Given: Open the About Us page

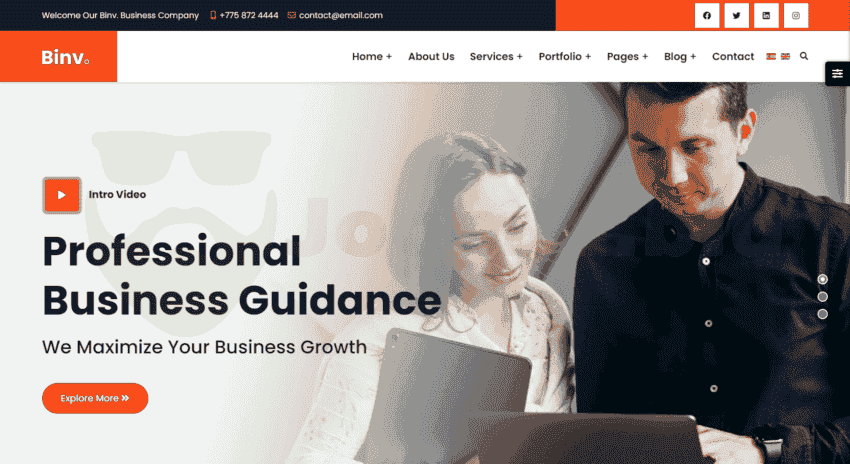Looking at the screenshot, I should (431, 56).
